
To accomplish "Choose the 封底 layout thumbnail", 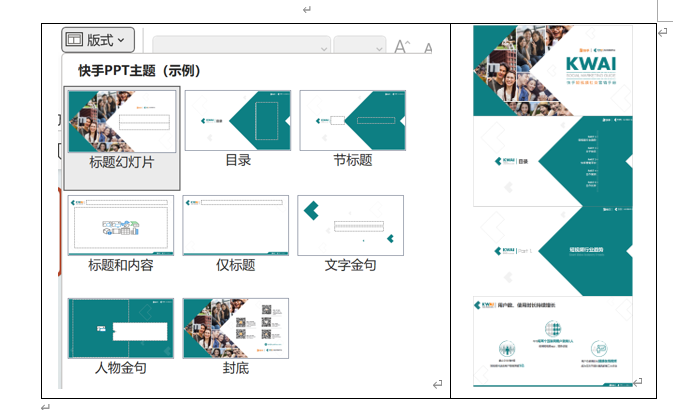I will point(236,328).
